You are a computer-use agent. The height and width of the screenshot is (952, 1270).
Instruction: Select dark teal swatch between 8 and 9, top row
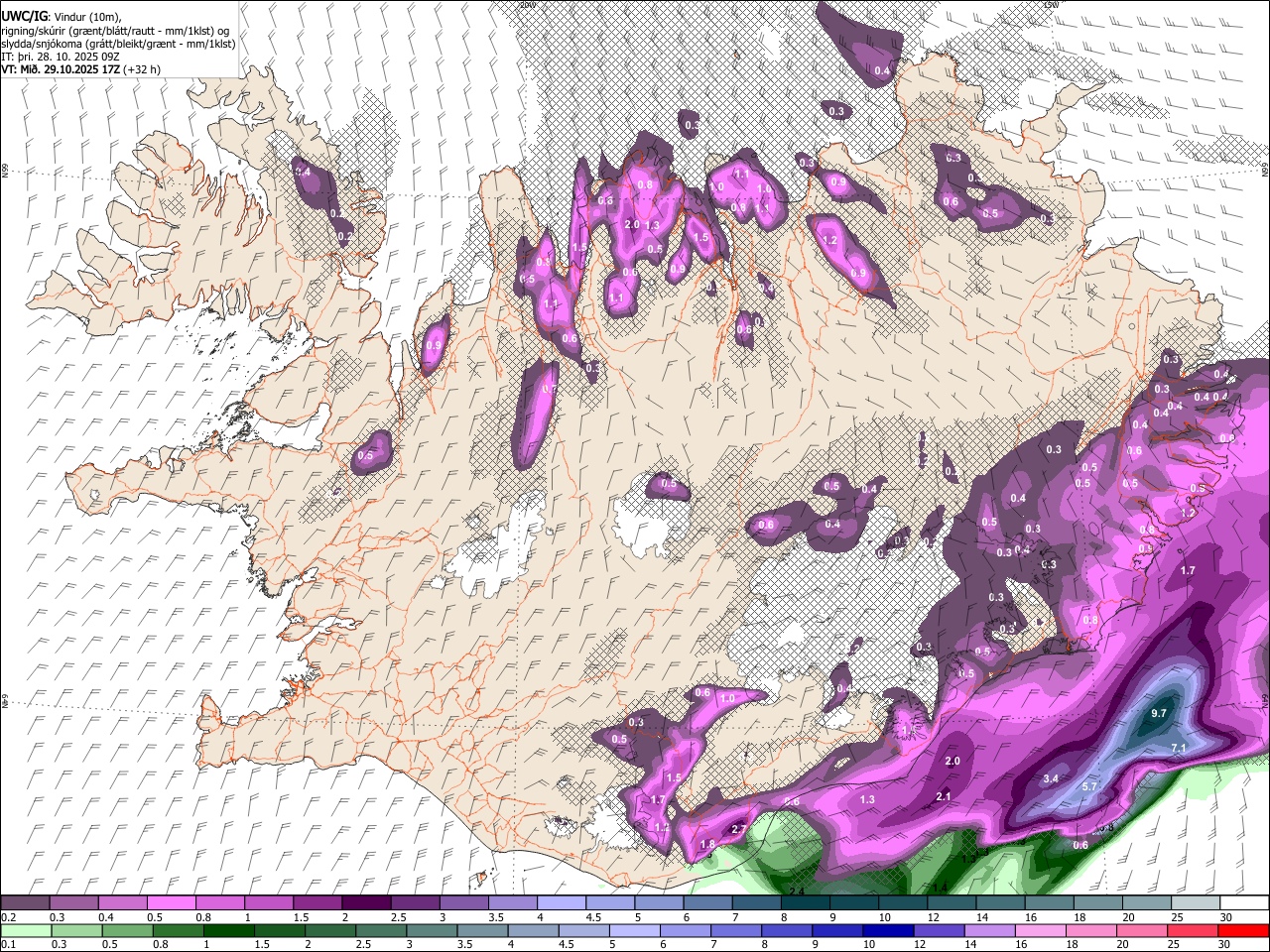pos(806,902)
